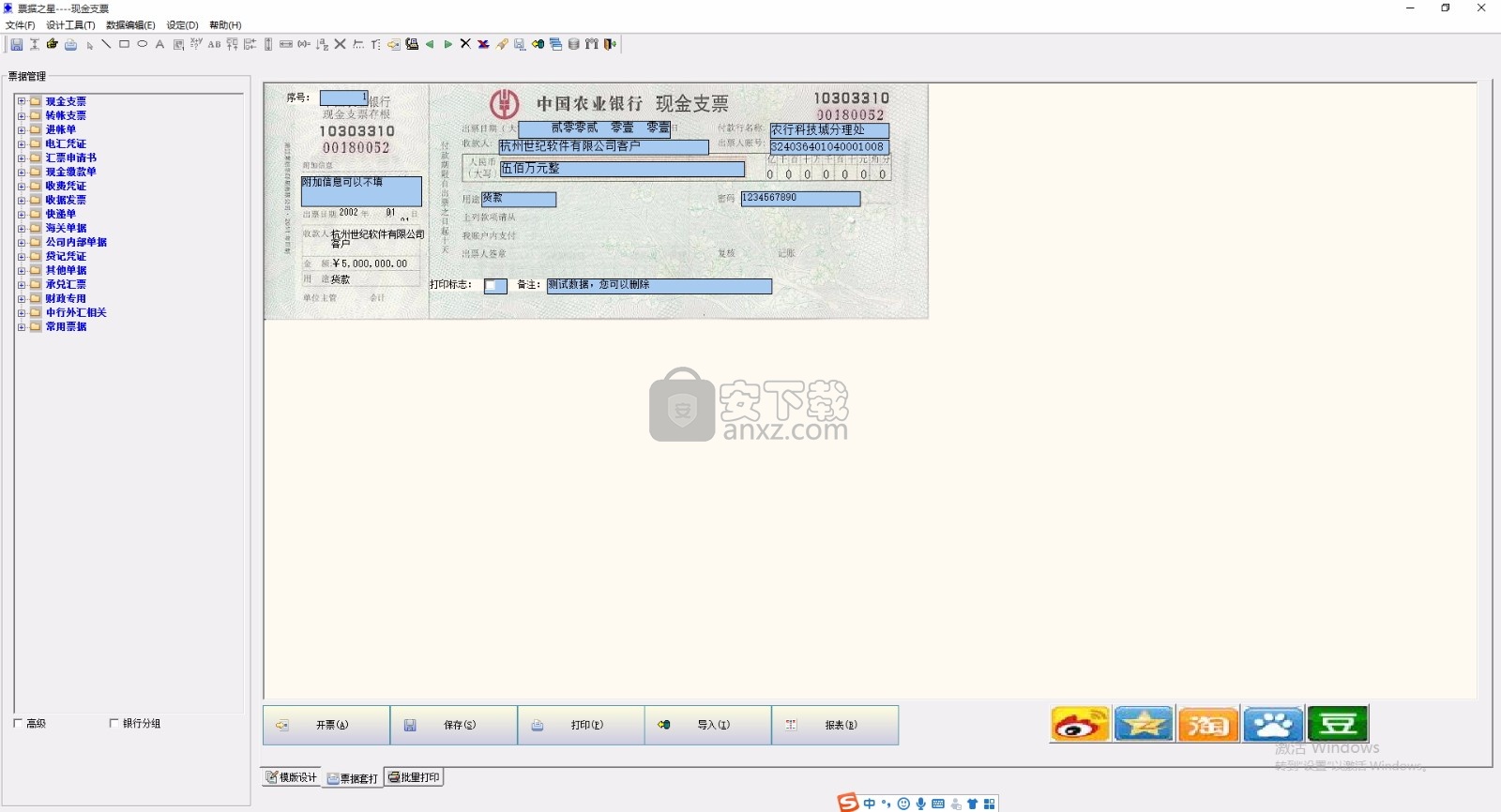Viewport: 1501px width, 812px height.
Task: Click the 附加信息 text box on stub
Action: (x=361, y=190)
